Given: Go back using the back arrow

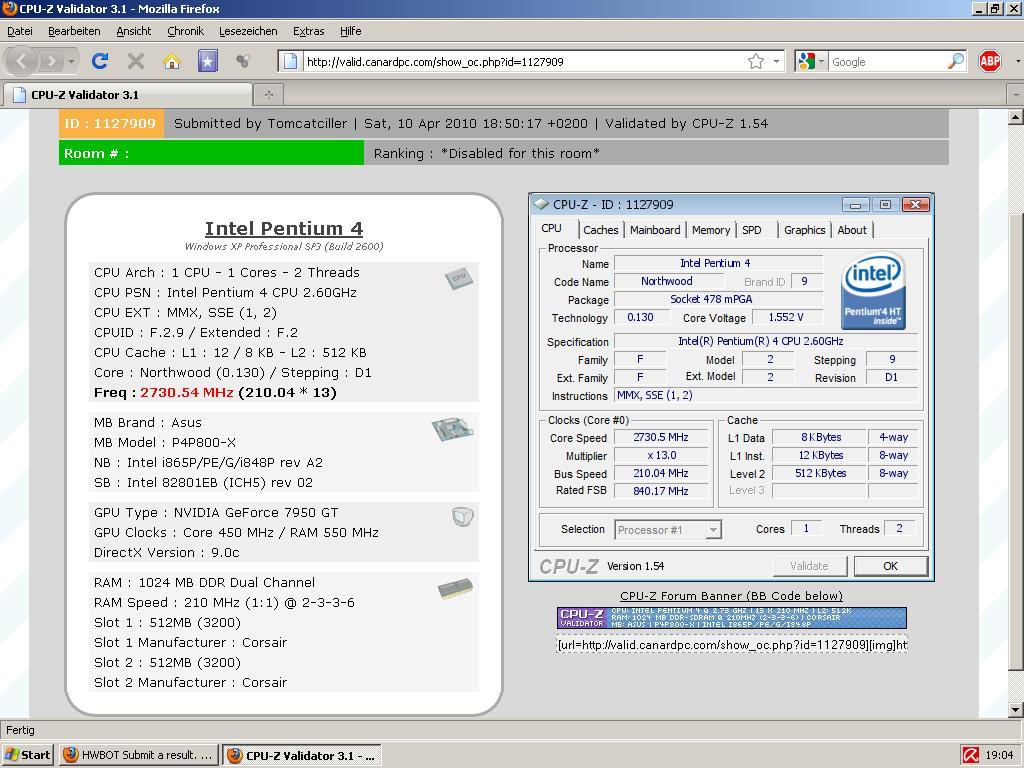Looking at the screenshot, I should 21,61.
